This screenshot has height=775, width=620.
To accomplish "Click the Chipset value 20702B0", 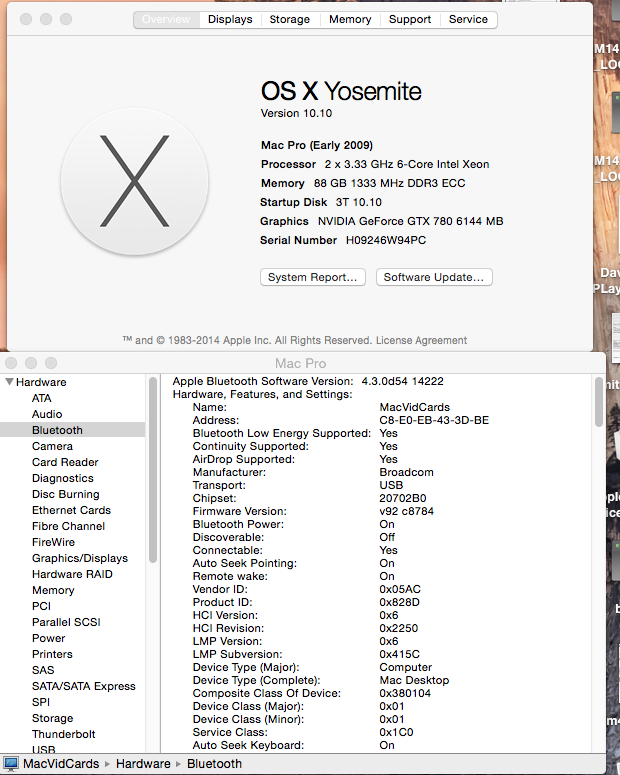I will pyautogui.click(x=402, y=498).
